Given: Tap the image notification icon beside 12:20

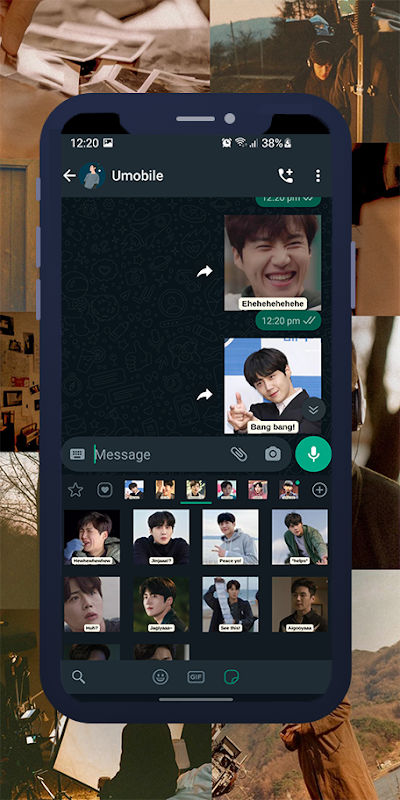Looking at the screenshot, I should pos(108,143).
